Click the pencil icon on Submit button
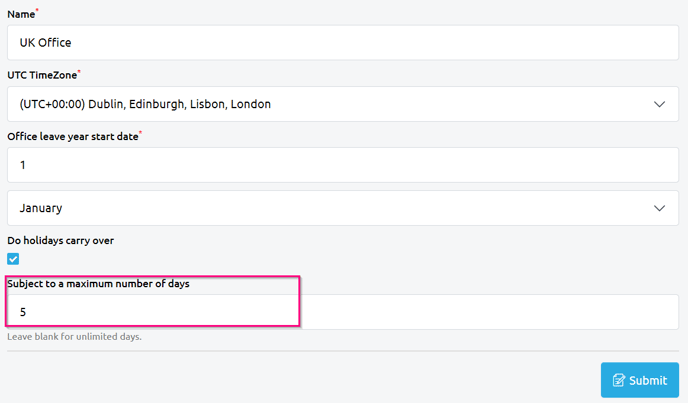The height and width of the screenshot is (403, 688). click(619, 380)
